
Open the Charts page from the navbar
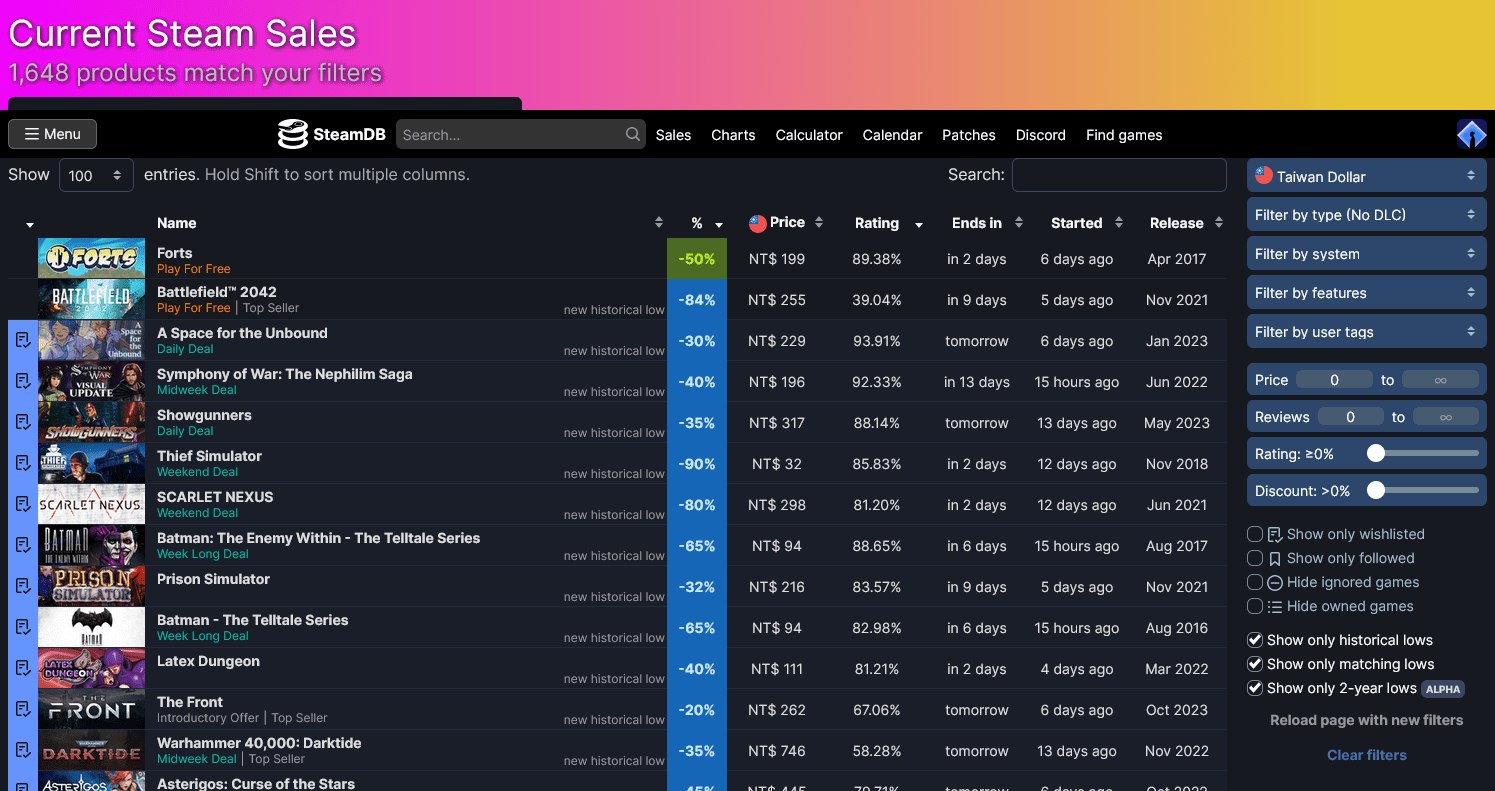coord(733,134)
